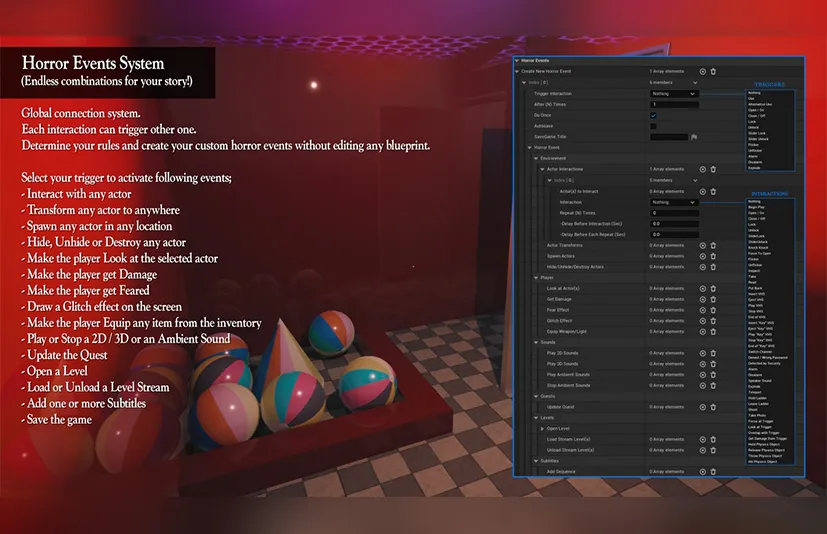
Task: Empty the Actor Interactions array with trash icon
Action: (x=713, y=169)
